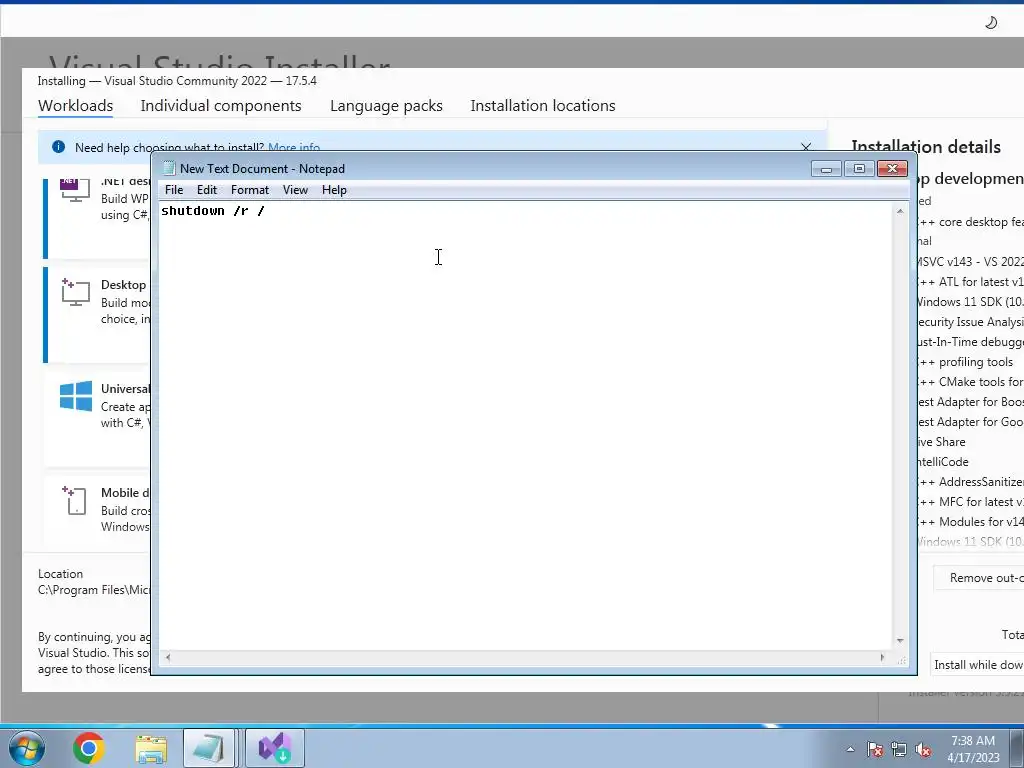Toggle dark theme moon icon in installer
This screenshot has height=768, width=1024.
(x=991, y=23)
